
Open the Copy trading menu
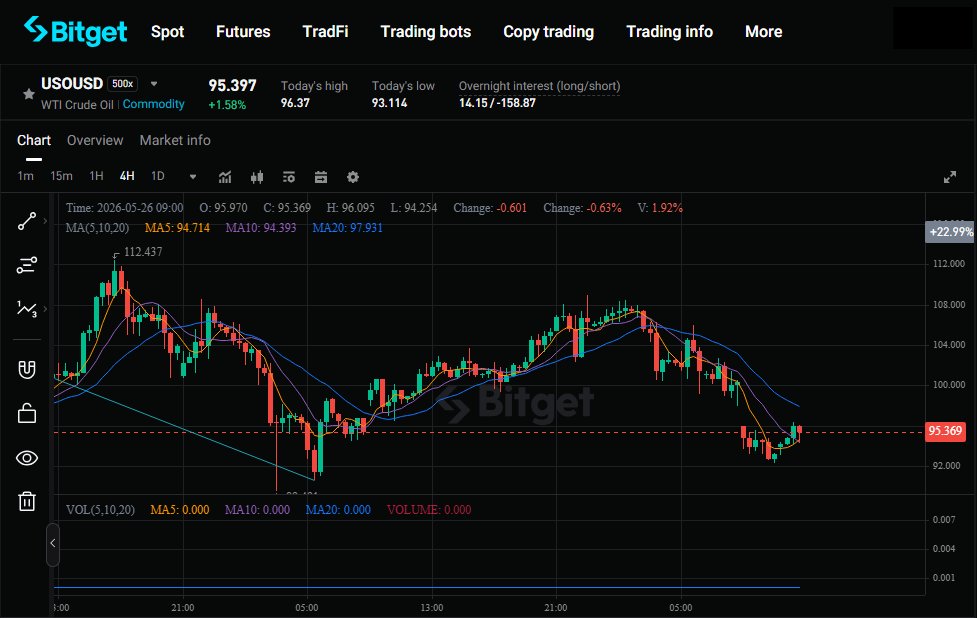[x=548, y=32]
